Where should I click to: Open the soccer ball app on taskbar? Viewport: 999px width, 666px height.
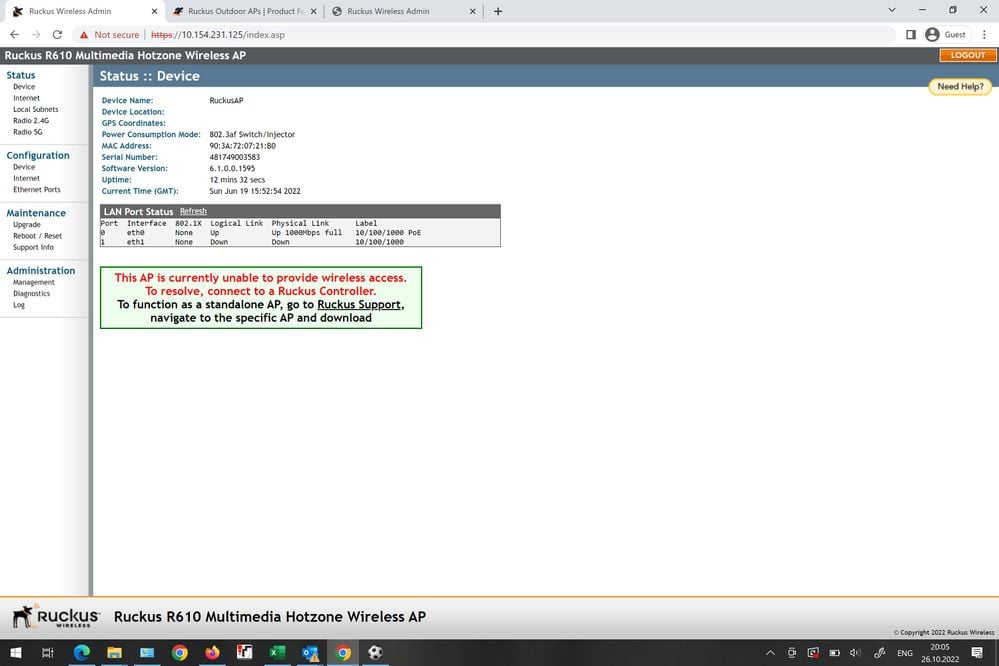(375, 653)
